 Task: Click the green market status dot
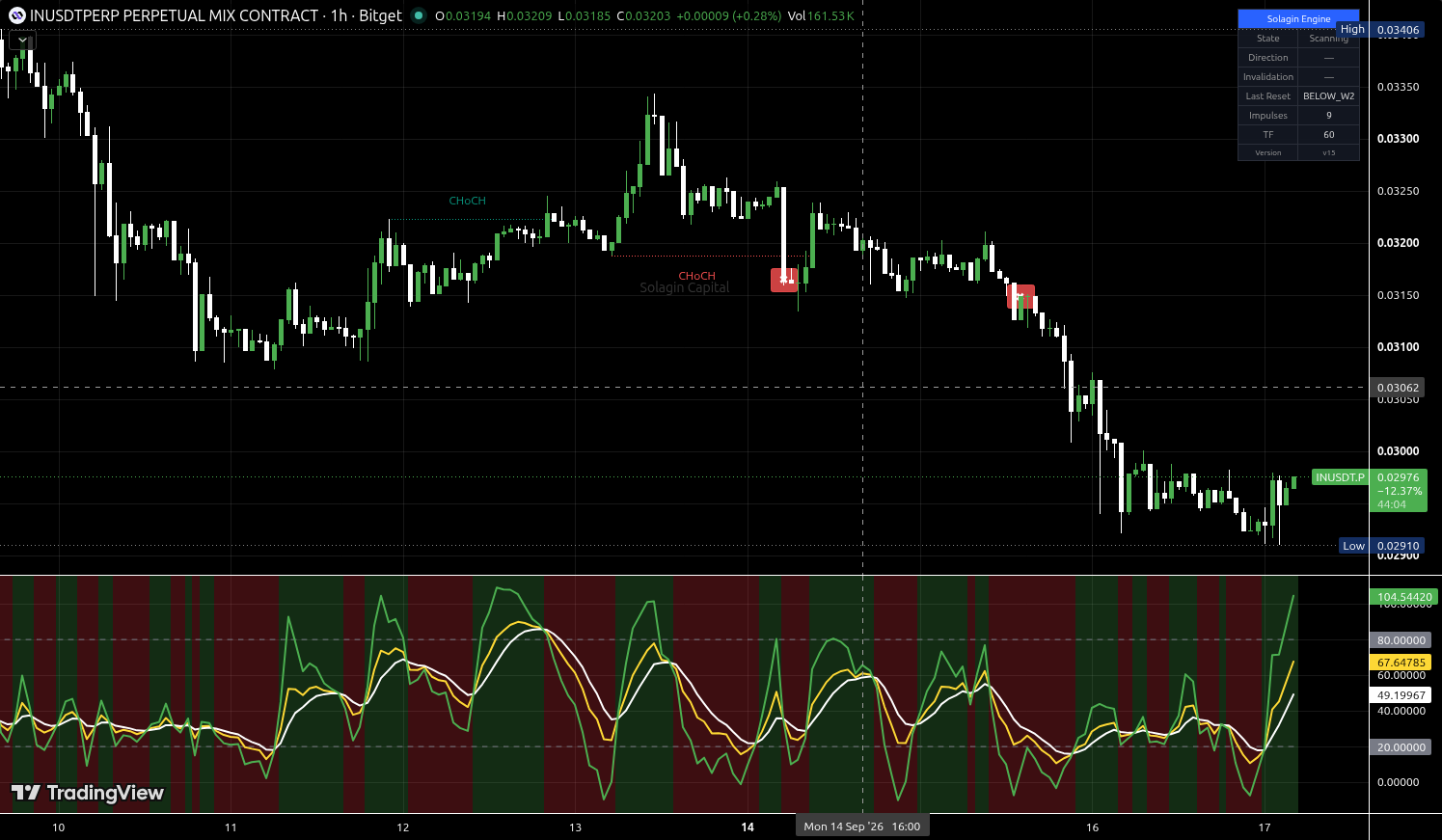(418, 15)
